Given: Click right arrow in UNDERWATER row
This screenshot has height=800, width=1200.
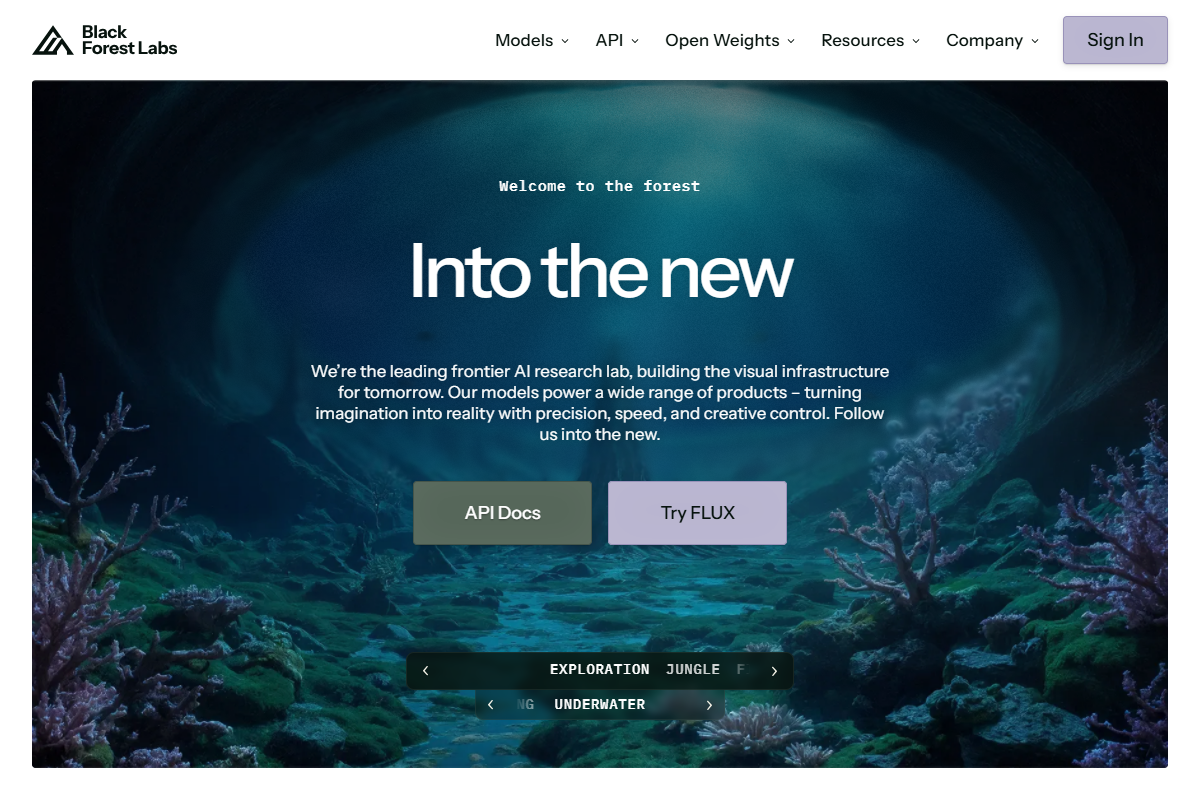Looking at the screenshot, I should (709, 705).
